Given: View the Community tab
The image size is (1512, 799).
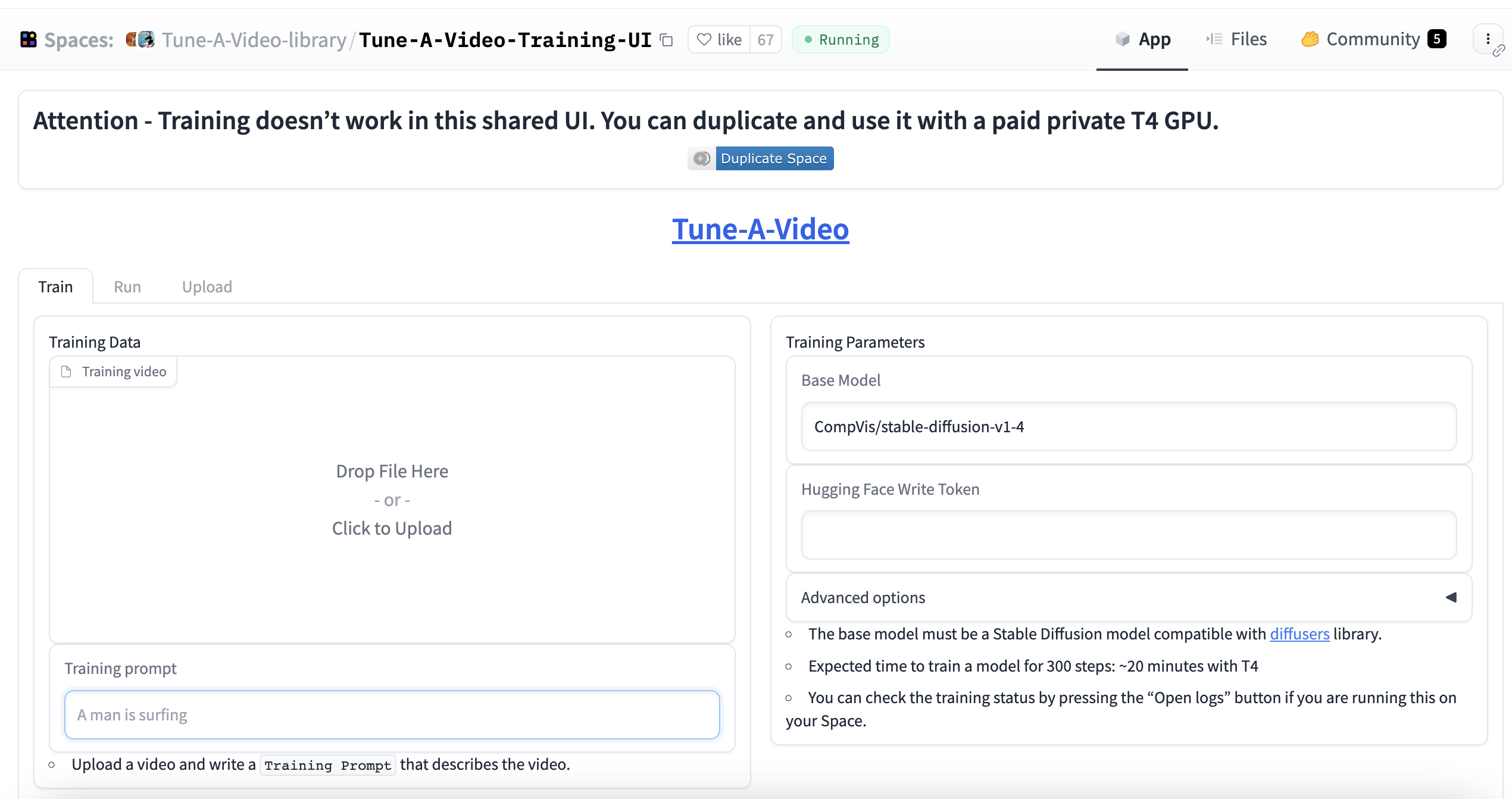Looking at the screenshot, I should (x=1372, y=39).
